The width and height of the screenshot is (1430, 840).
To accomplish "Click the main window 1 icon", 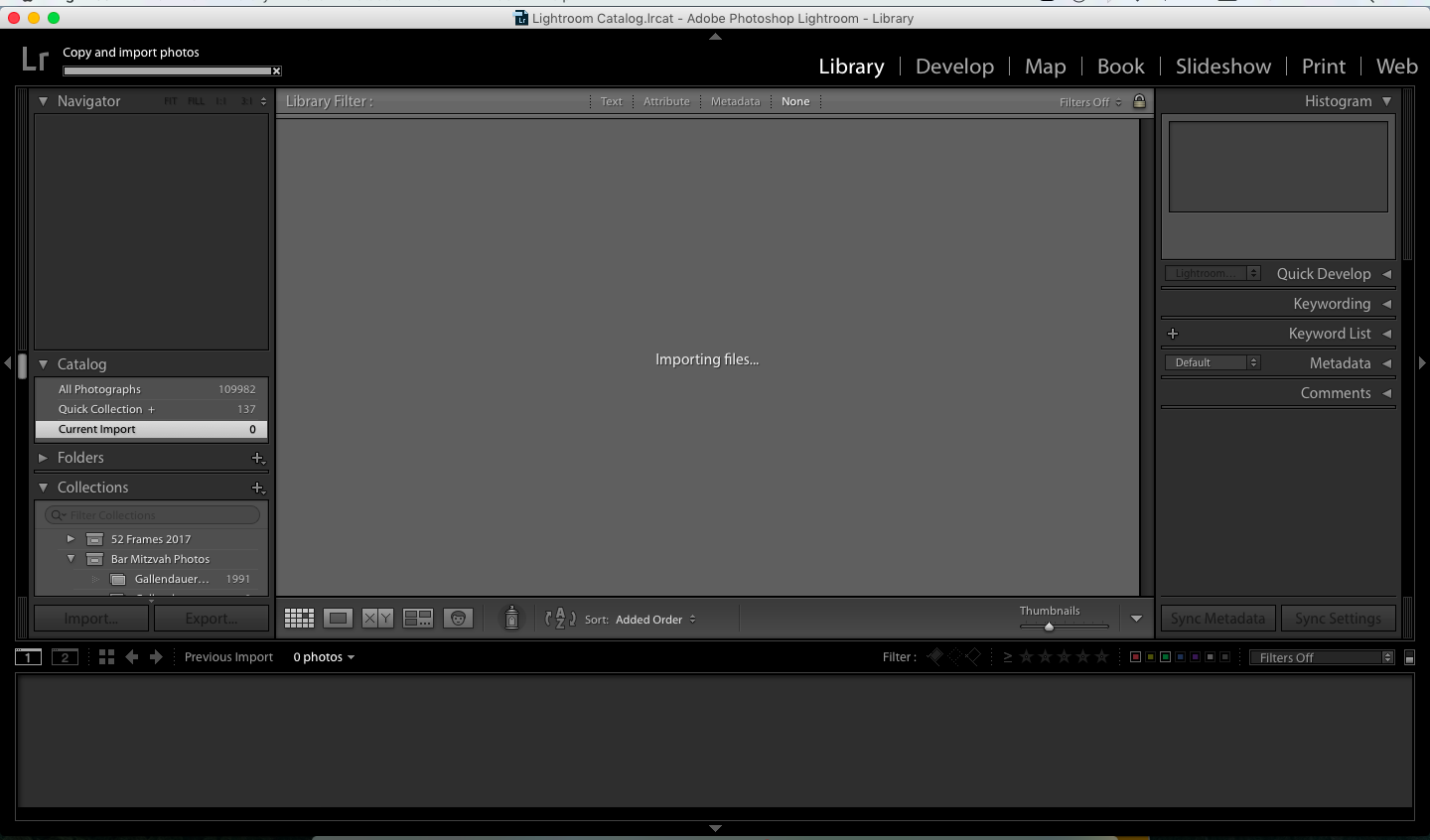I will [x=28, y=657].
